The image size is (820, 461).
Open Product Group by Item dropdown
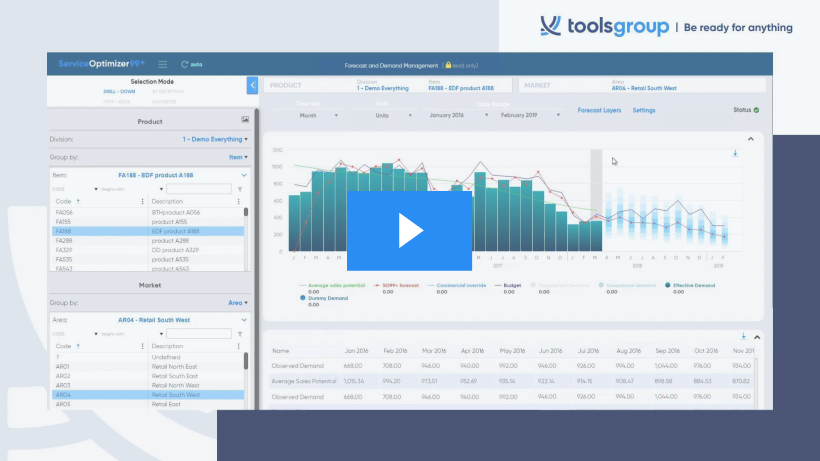pos(238,157)
